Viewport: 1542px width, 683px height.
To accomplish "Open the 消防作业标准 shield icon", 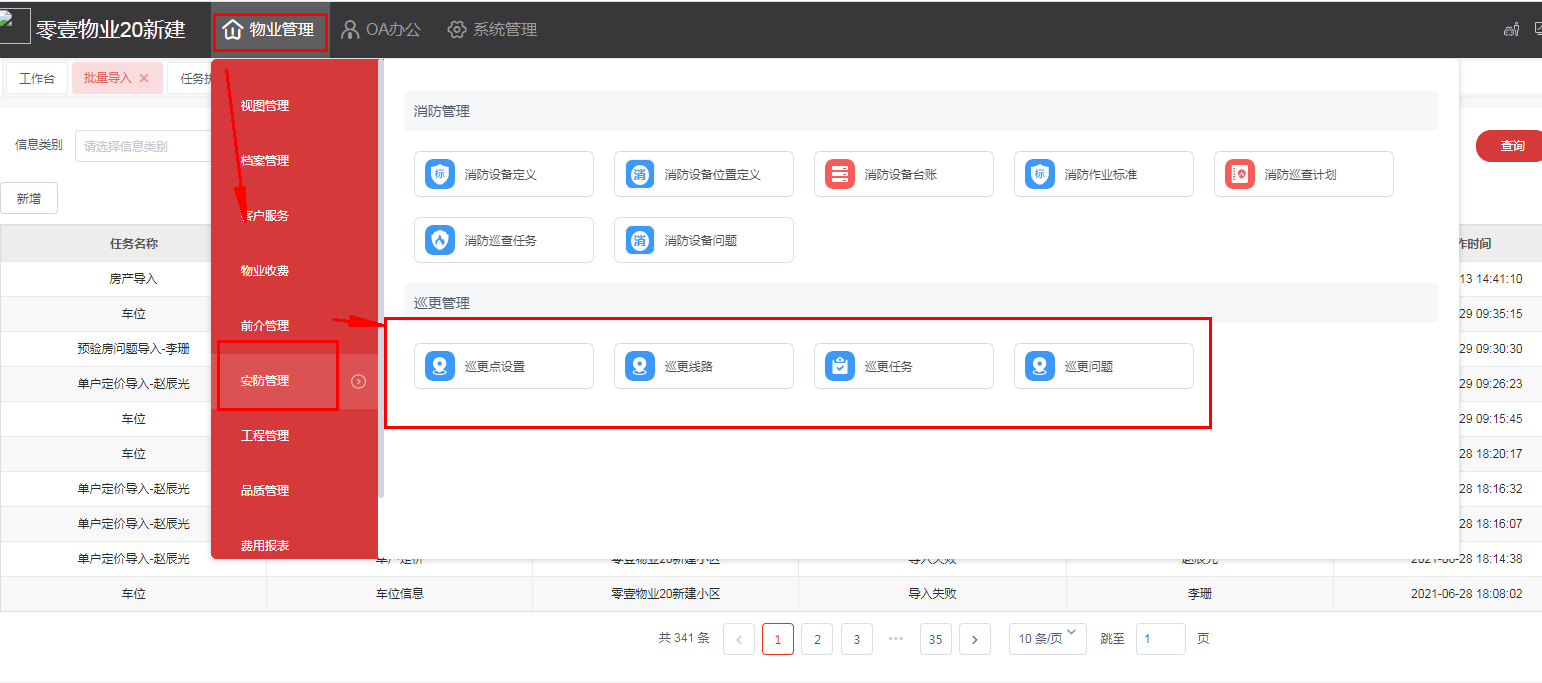I will pyautogui.click(x=1040, y=174).
